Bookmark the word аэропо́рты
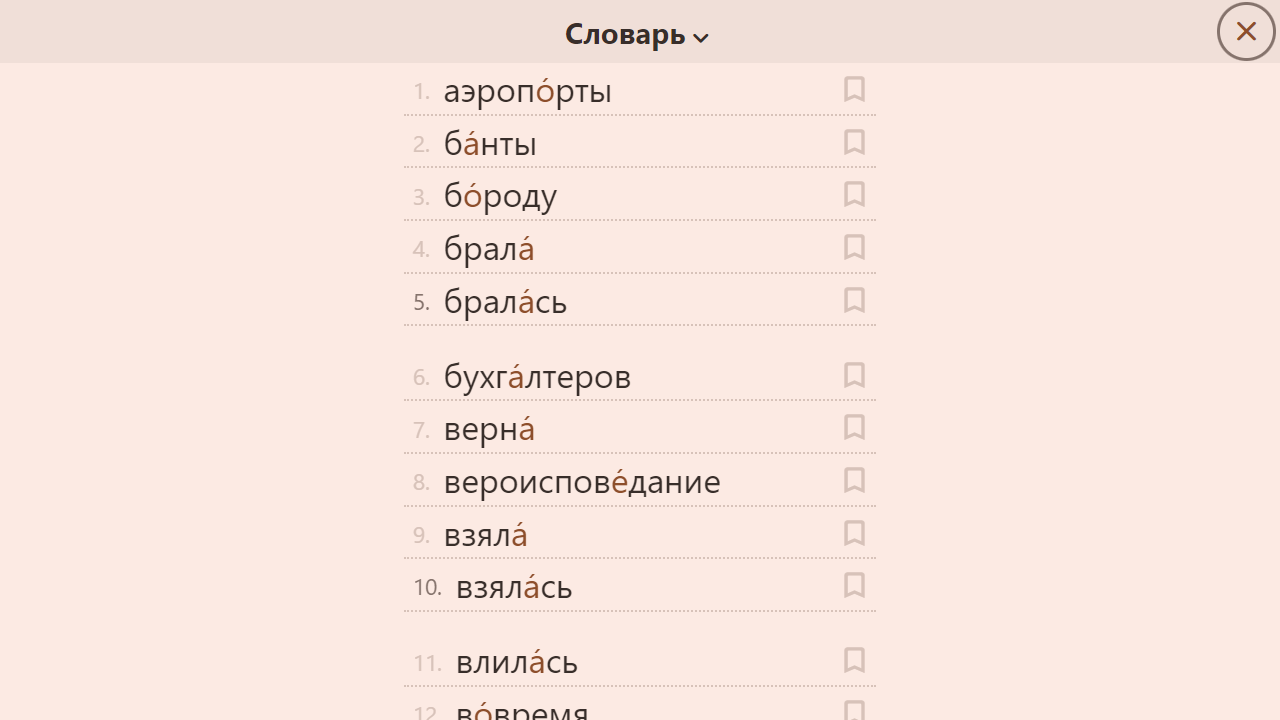The height and width of the screenshot is (720, 1280). point(854,89)
